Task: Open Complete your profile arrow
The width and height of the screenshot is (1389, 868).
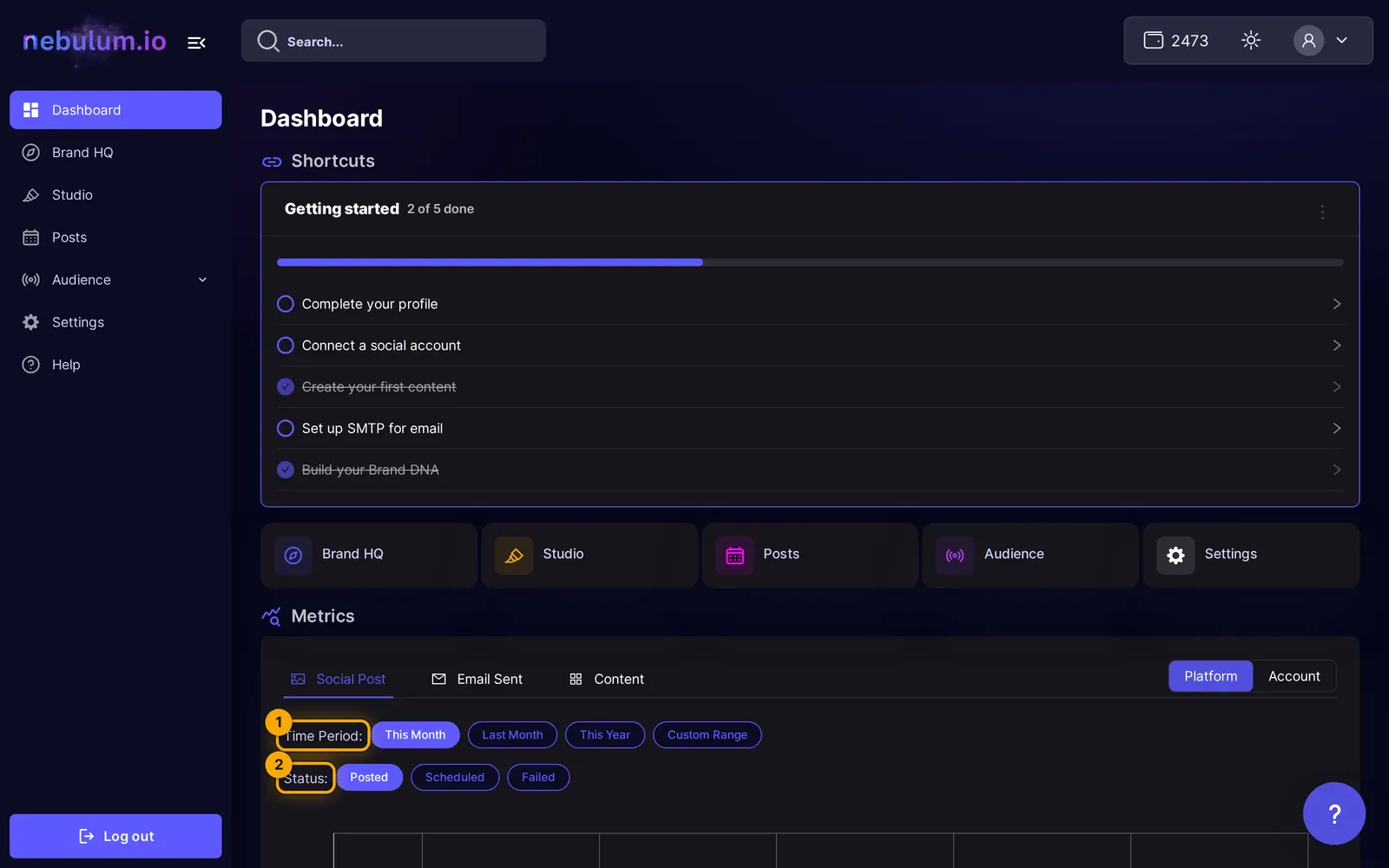Action: [x=1336, y=304]
